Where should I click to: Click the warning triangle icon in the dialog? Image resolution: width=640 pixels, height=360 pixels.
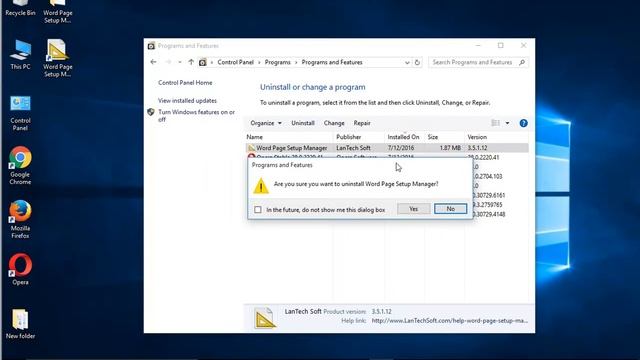(261, 186)
